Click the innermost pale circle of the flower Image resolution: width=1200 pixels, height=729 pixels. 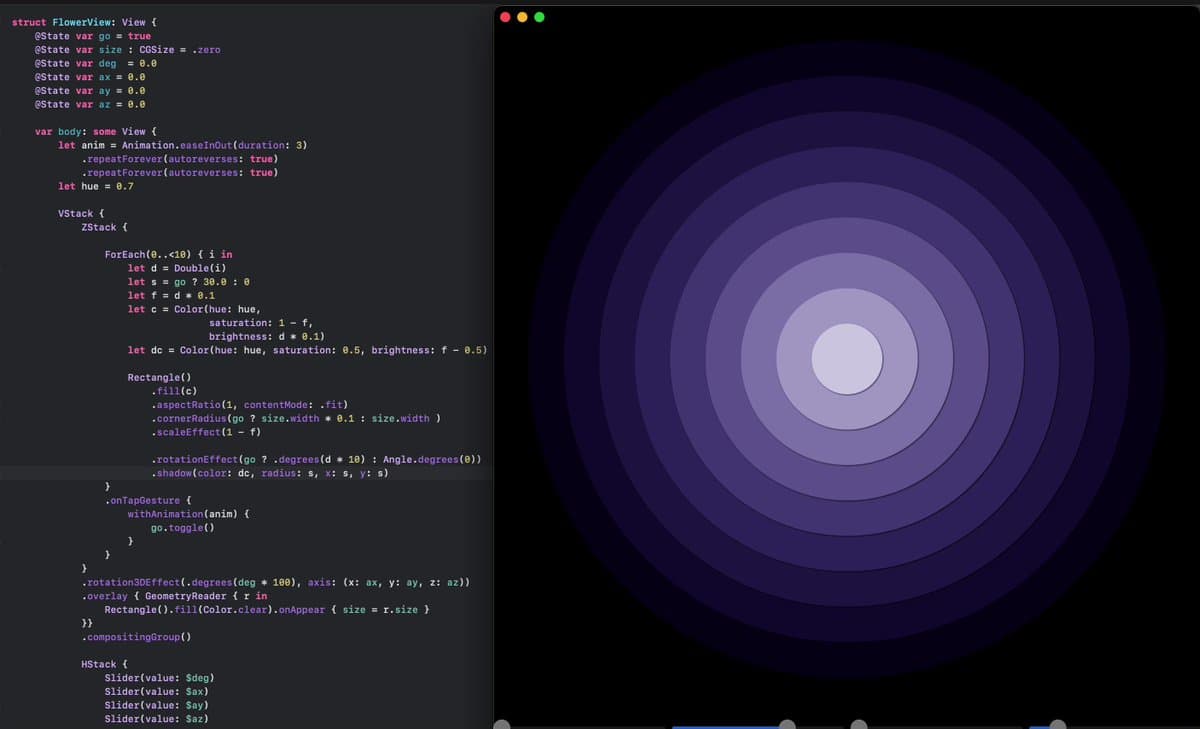847,358
